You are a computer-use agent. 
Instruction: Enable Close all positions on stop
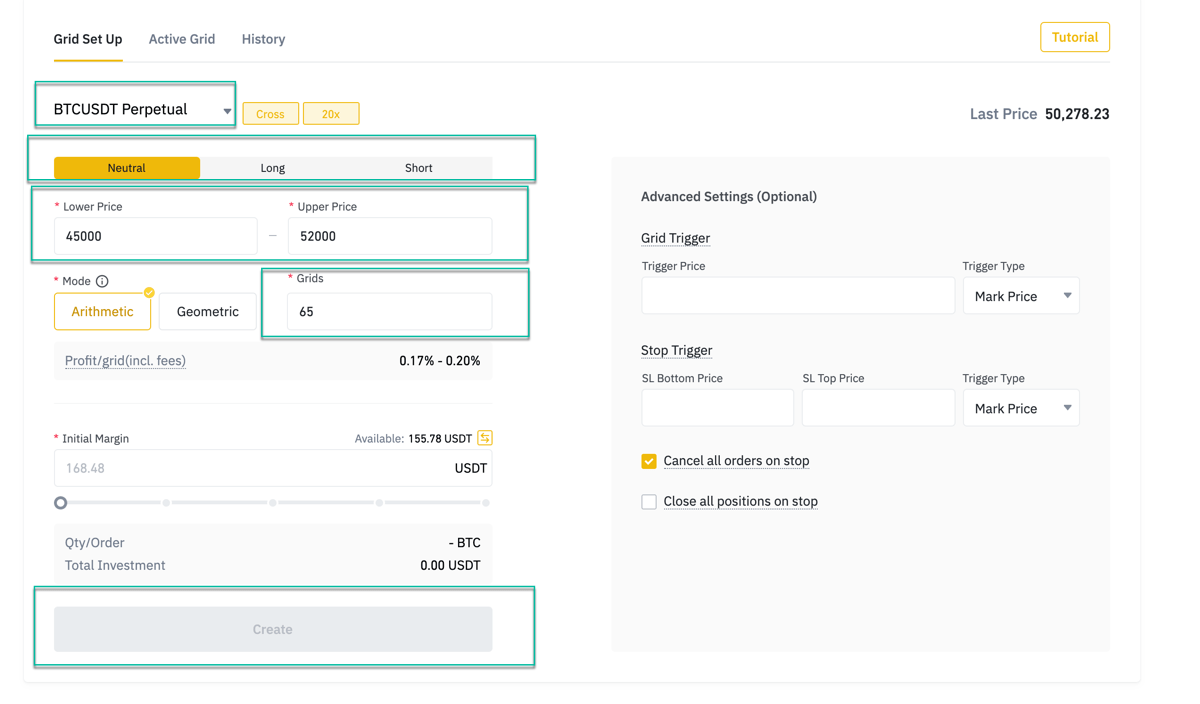pos(649,502)
